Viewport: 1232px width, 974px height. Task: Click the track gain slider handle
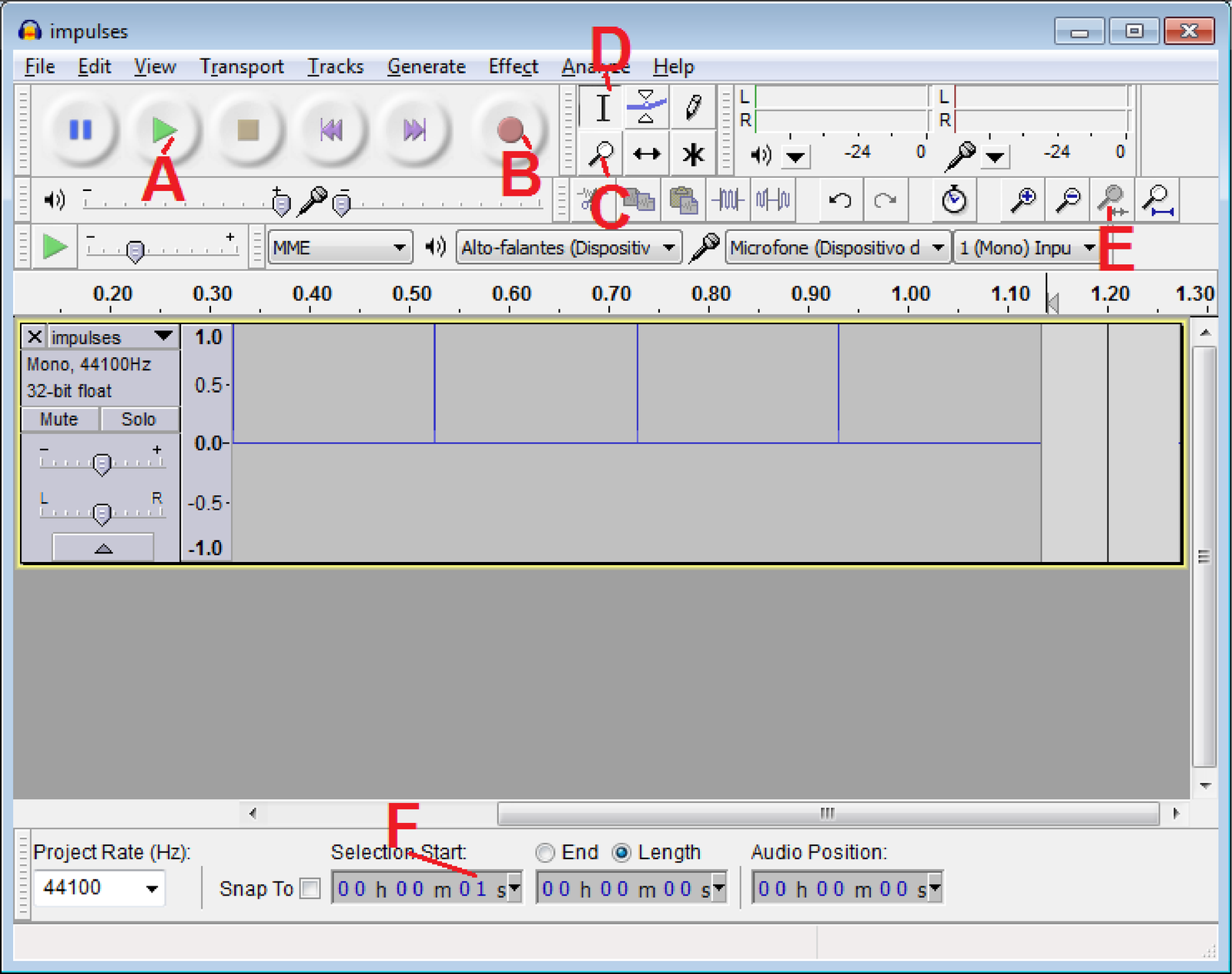click(102, 464)
